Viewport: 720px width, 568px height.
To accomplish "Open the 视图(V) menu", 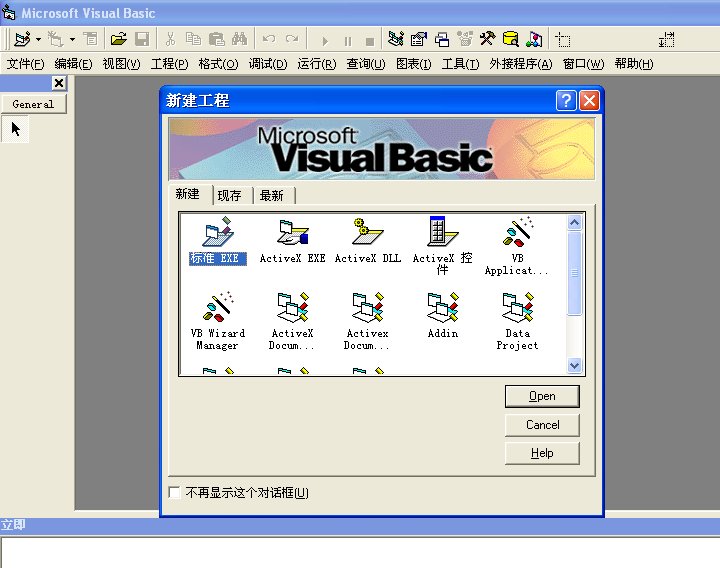I will tap(121, 64).
